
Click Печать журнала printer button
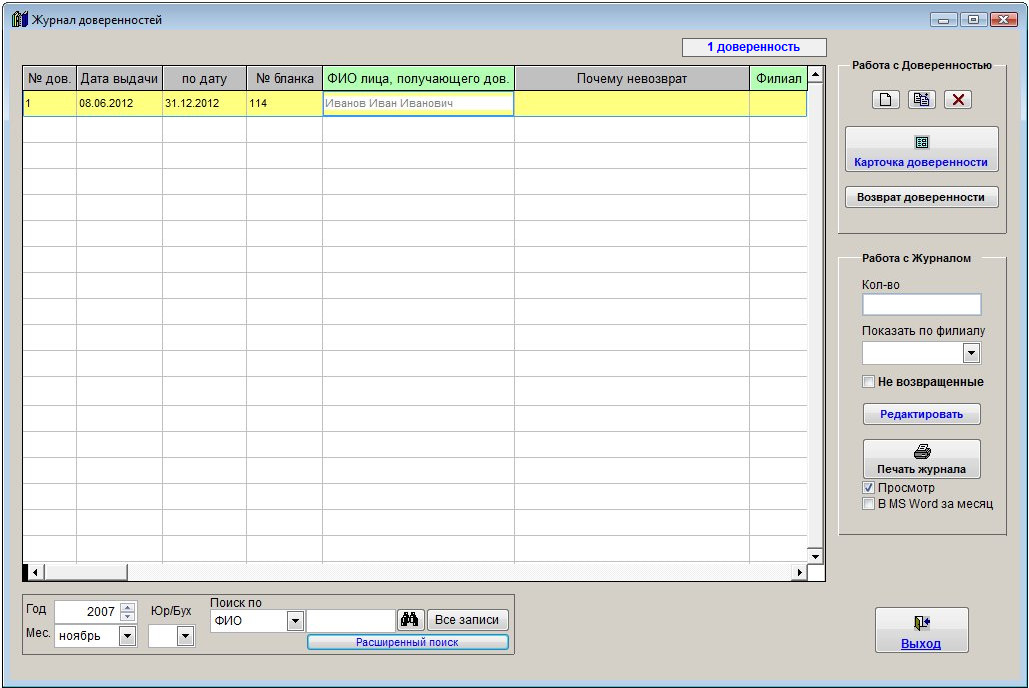(x=921, y=459)
